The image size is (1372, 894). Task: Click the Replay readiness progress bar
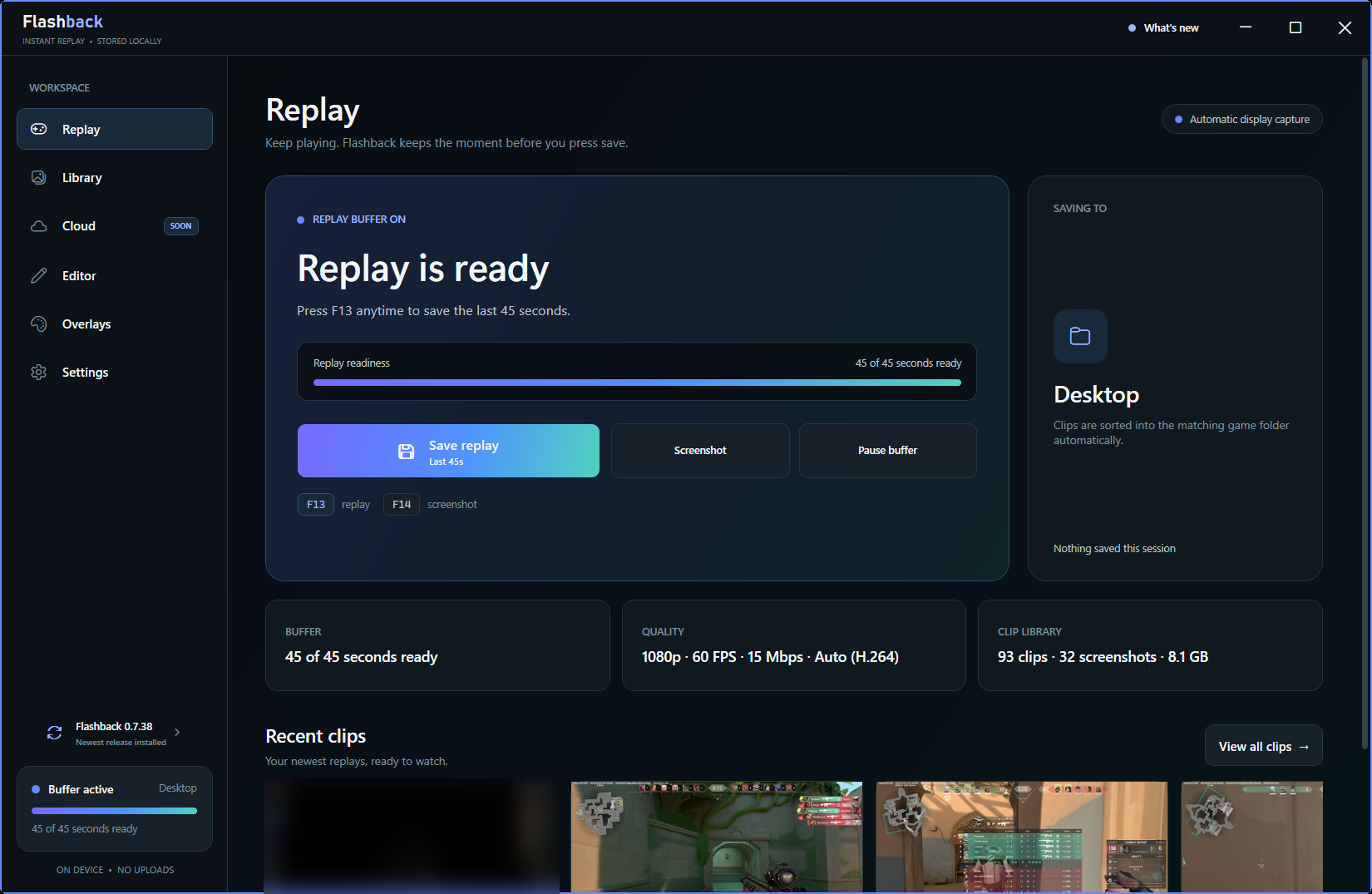(637, 383)
